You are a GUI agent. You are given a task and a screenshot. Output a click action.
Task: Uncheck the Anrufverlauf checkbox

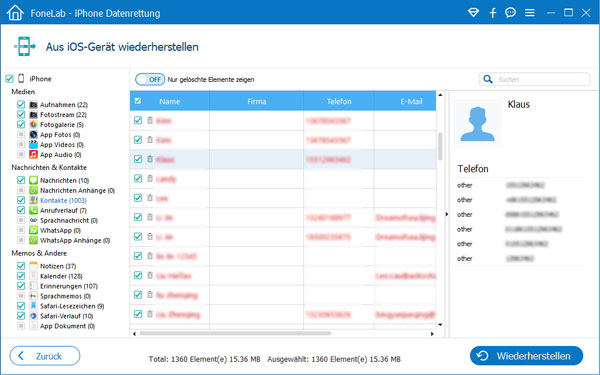(21, 210)
